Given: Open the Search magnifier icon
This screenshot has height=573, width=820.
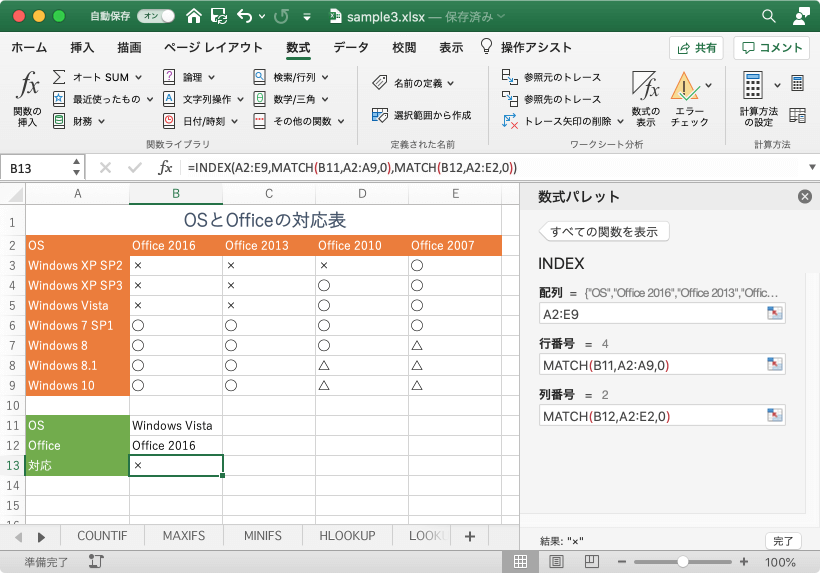Looking at the screenshot, I should [x=768, y=16].
